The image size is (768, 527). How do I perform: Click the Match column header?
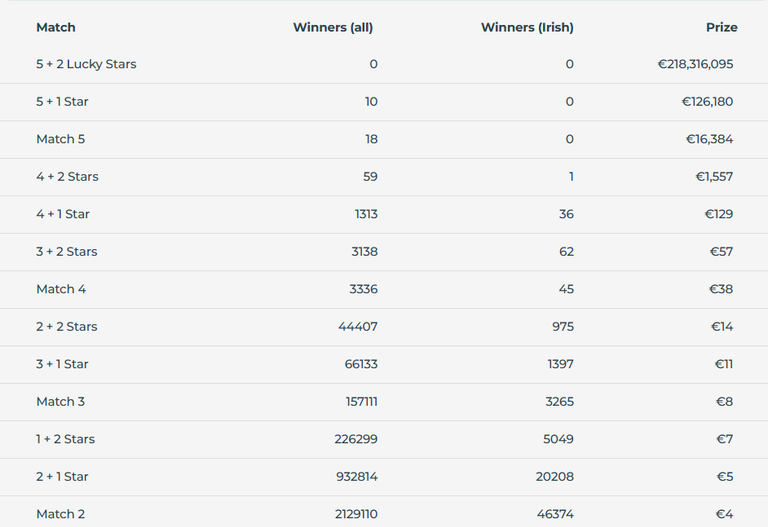point(56,27)
